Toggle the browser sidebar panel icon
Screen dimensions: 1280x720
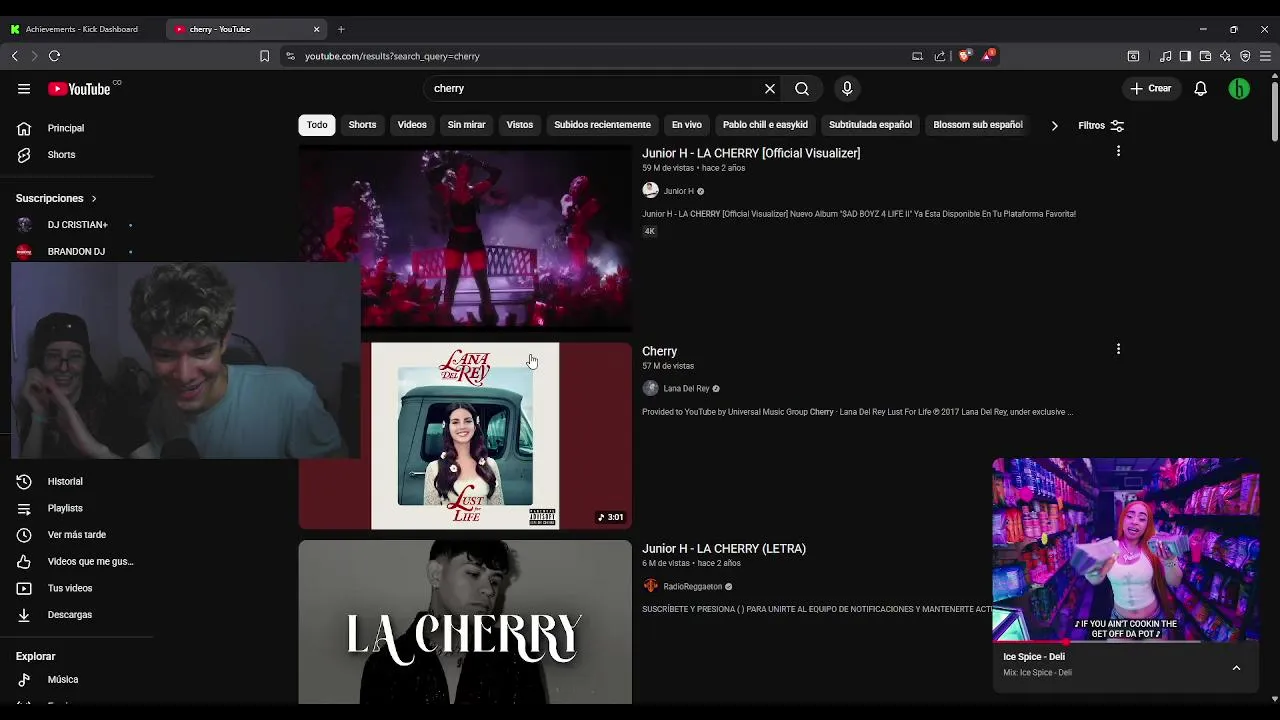[x=1185, y=56]
